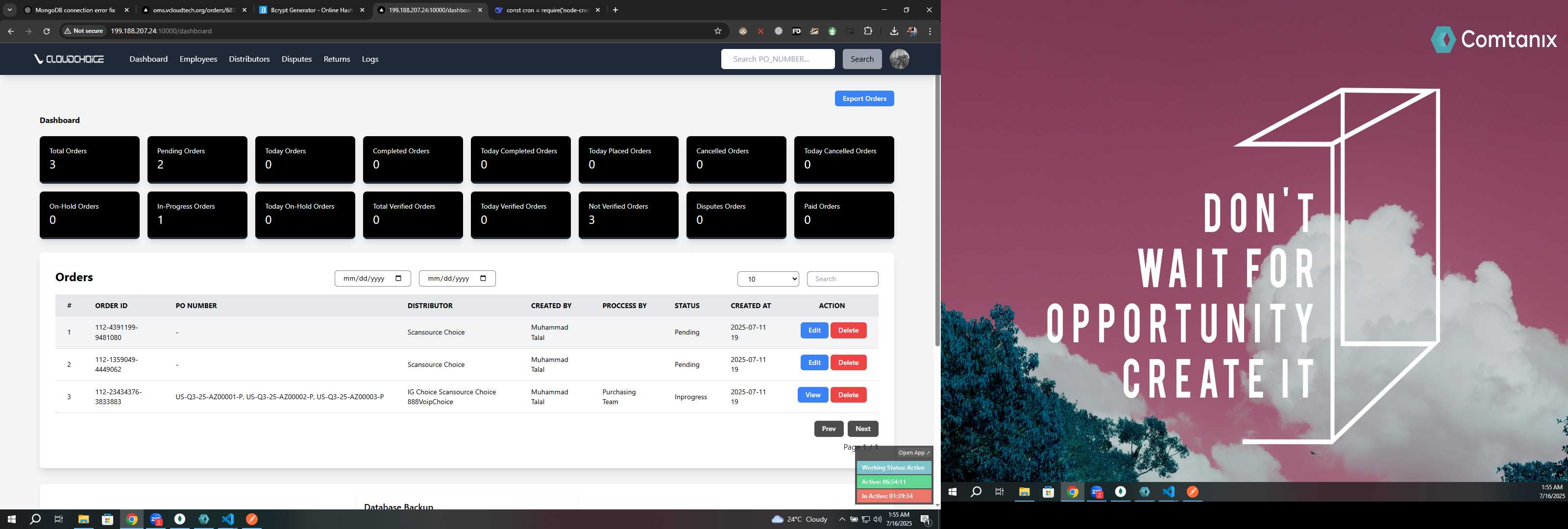Click the In-Progress Orders stat card
The width and height of the screenshot is (1568, 529).
click(x=197, y=215)
